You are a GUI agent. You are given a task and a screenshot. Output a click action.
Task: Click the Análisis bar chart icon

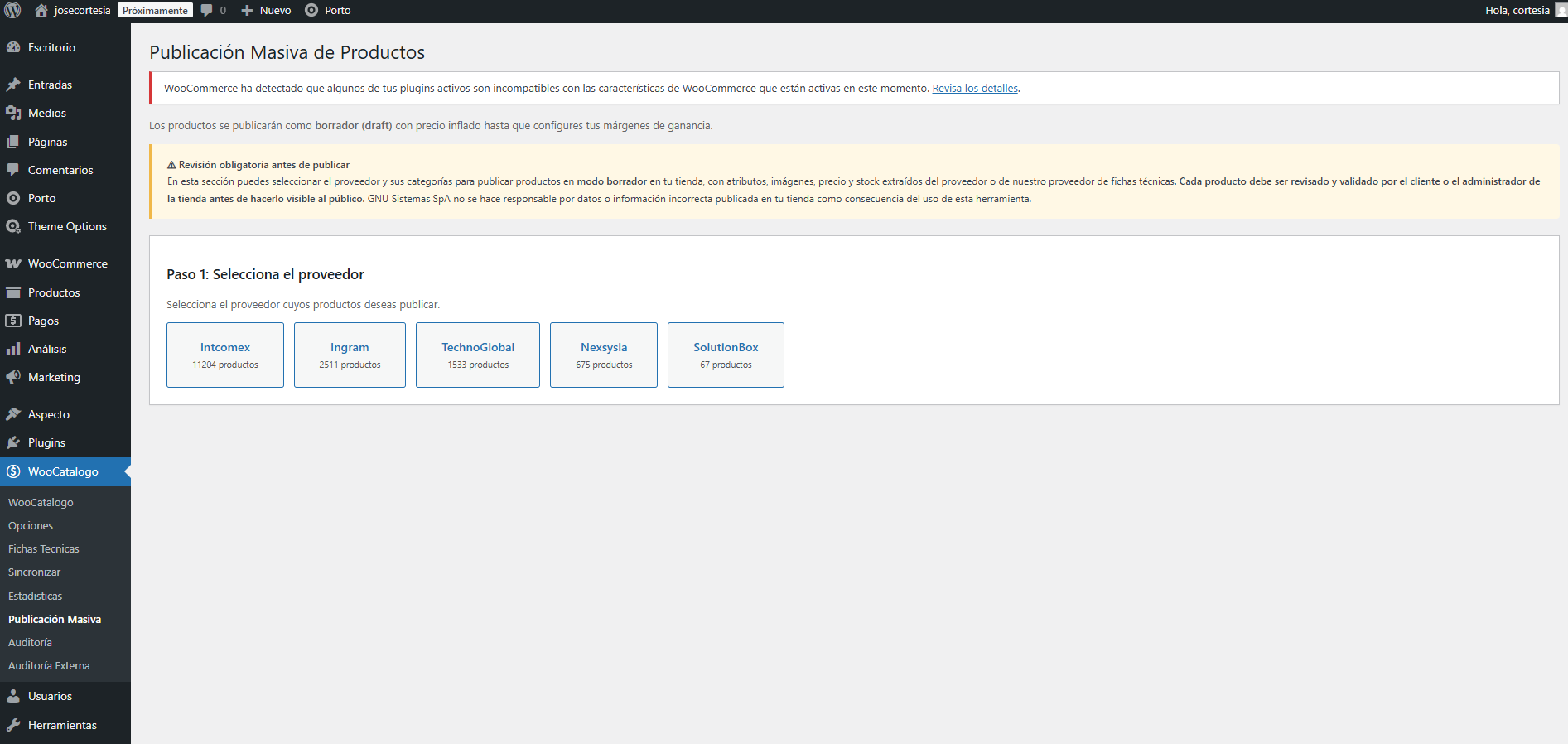click(13, 350)
